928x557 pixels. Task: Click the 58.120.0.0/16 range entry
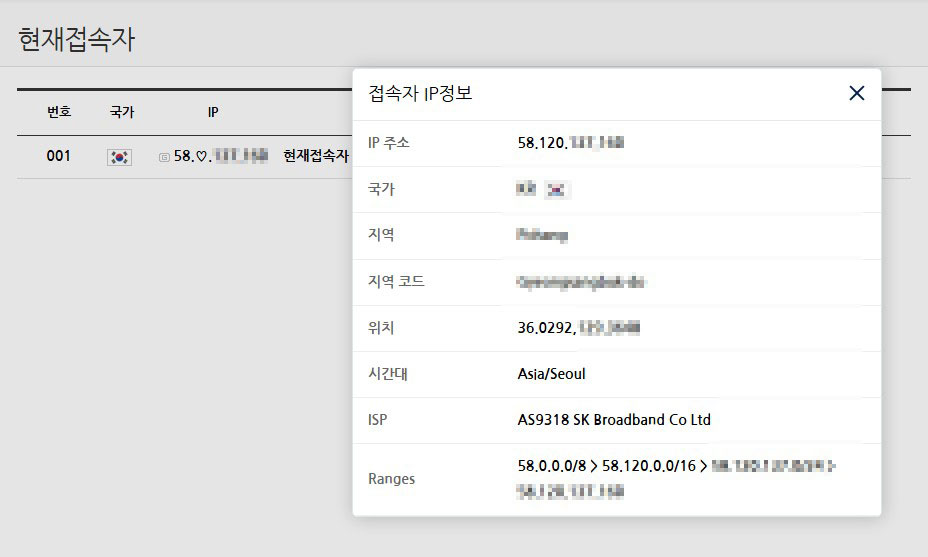(x=649, y=466)
